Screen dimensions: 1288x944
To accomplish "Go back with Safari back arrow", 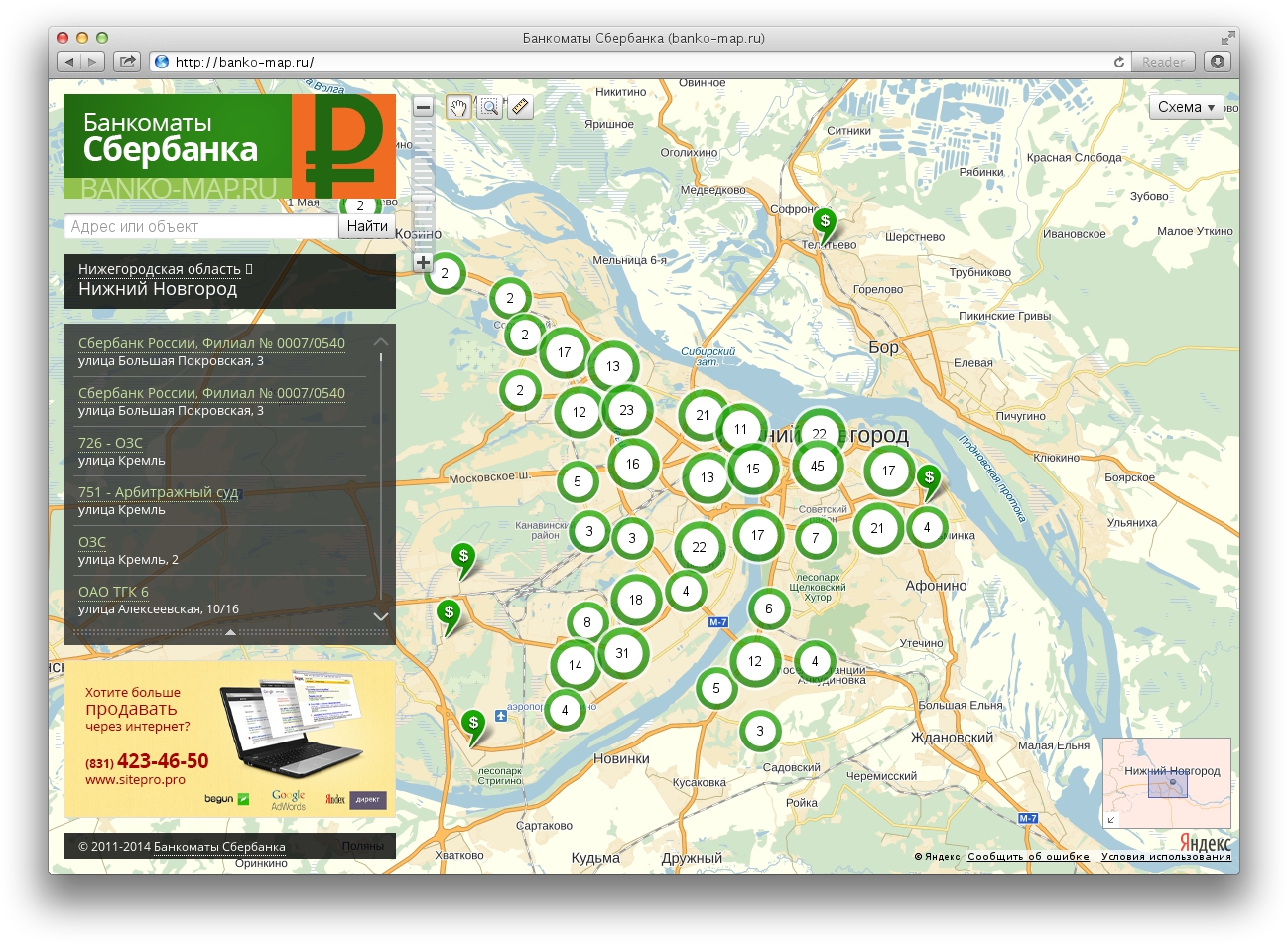I will pyautogui.click(x=68, y=62).
